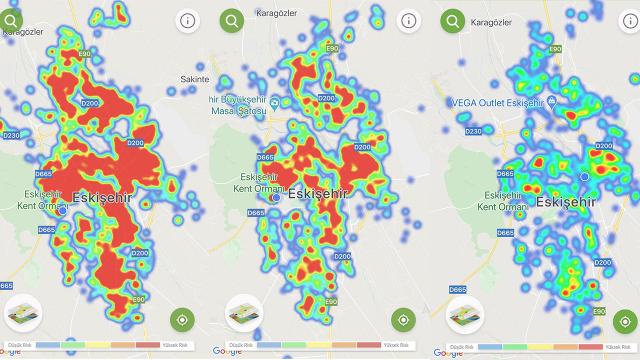Change map layer on the rightmost map
Viewport: 640px width, 360px height.
(465, 314)
